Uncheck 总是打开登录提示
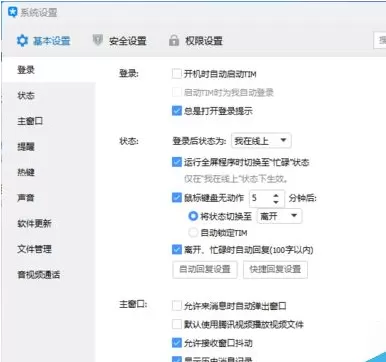This screenshot has height=362, width=386. tap(177, 111)
